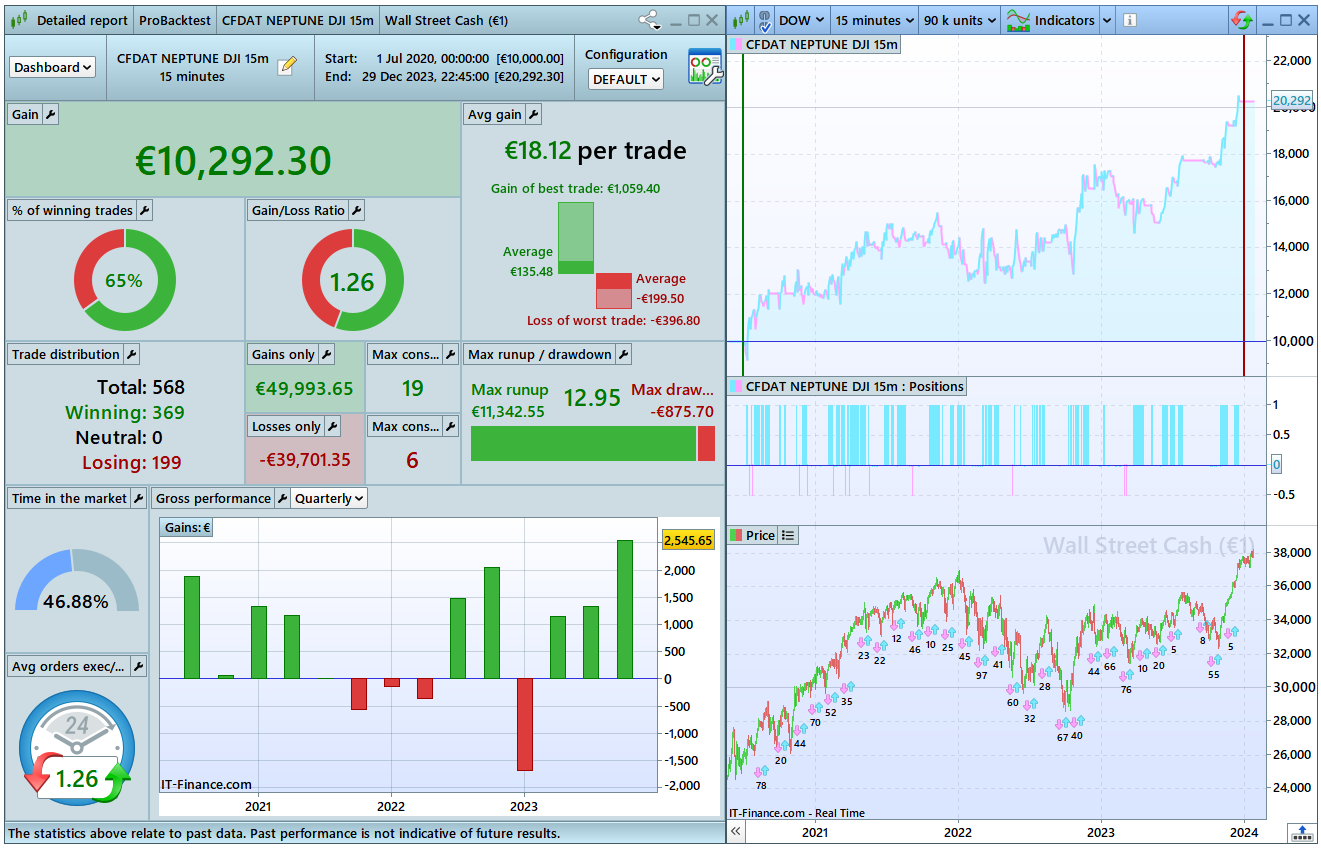Click the wrench beside Avg orders exec
Screen dimensions: 1321x848
pyautogui.click(x=138, y=667)
